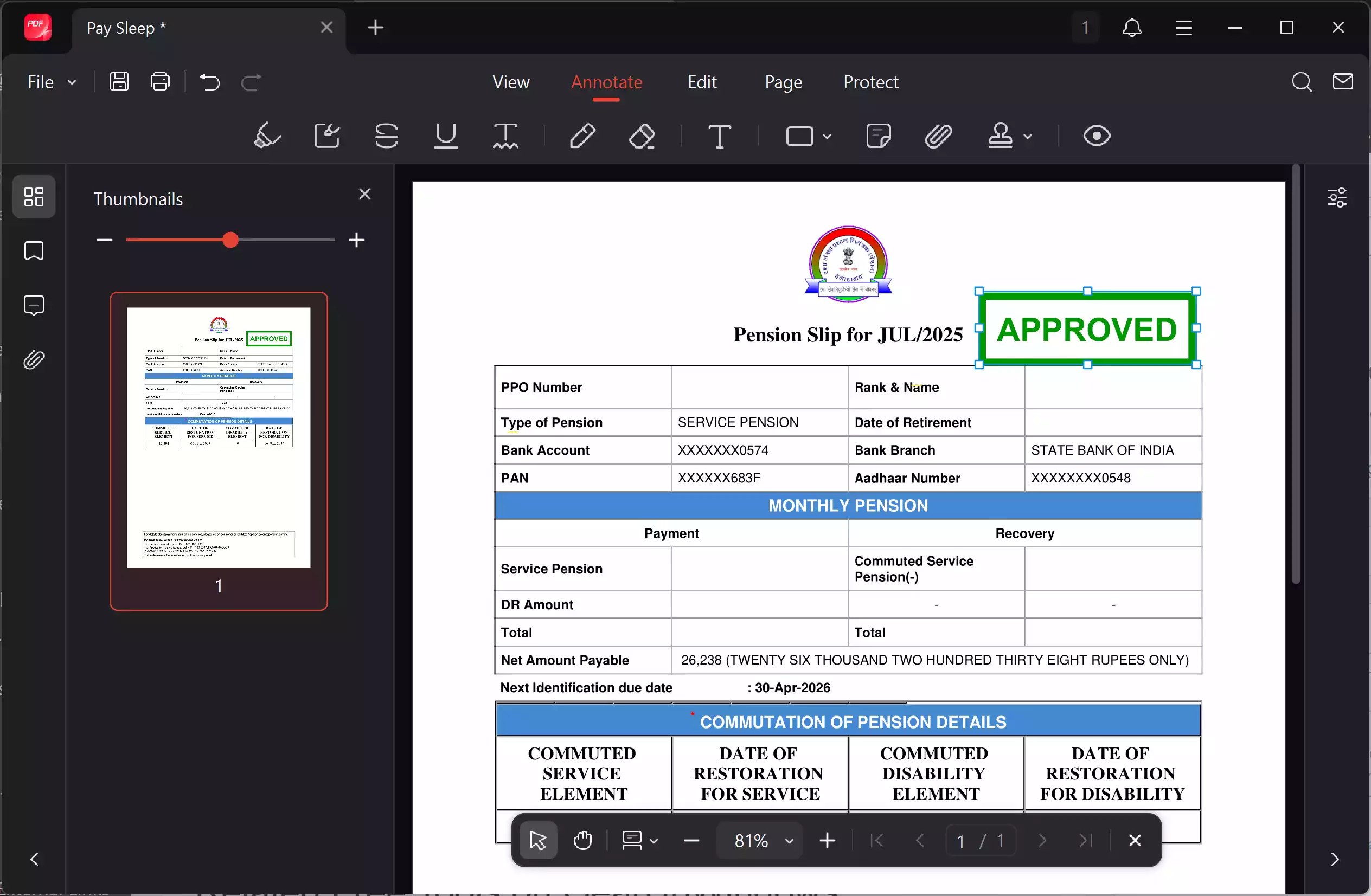This screenshot has width=1371, height=896.
Task: Select the Underline annotation tool
Action: pos(445,137)
